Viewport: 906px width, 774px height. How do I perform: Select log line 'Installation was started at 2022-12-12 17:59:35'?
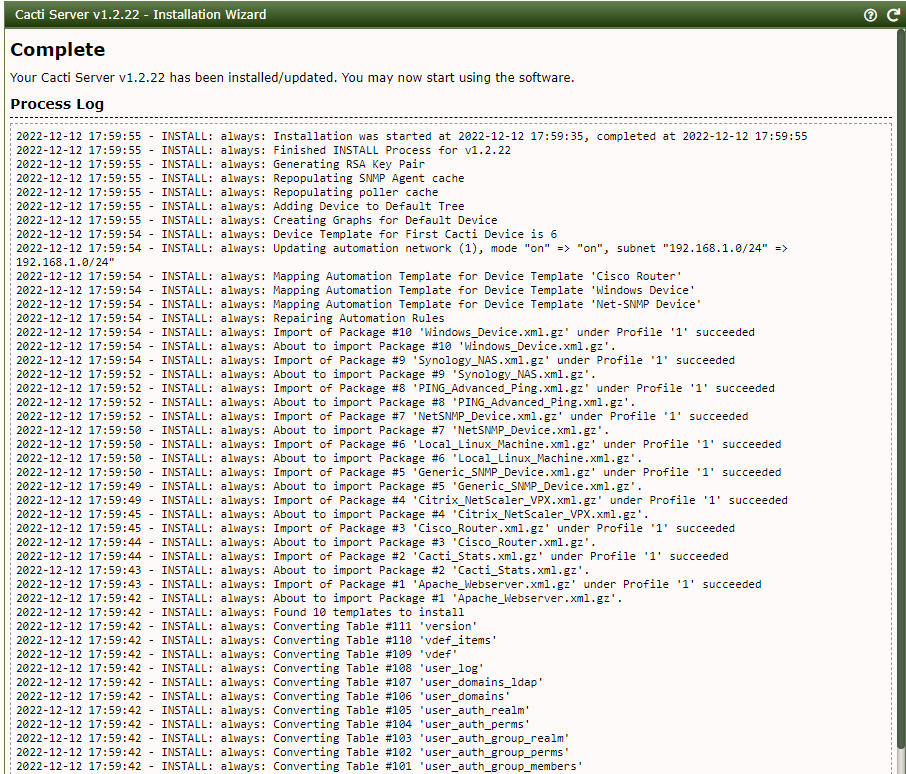pyautogui.click(x=411, y=136)
